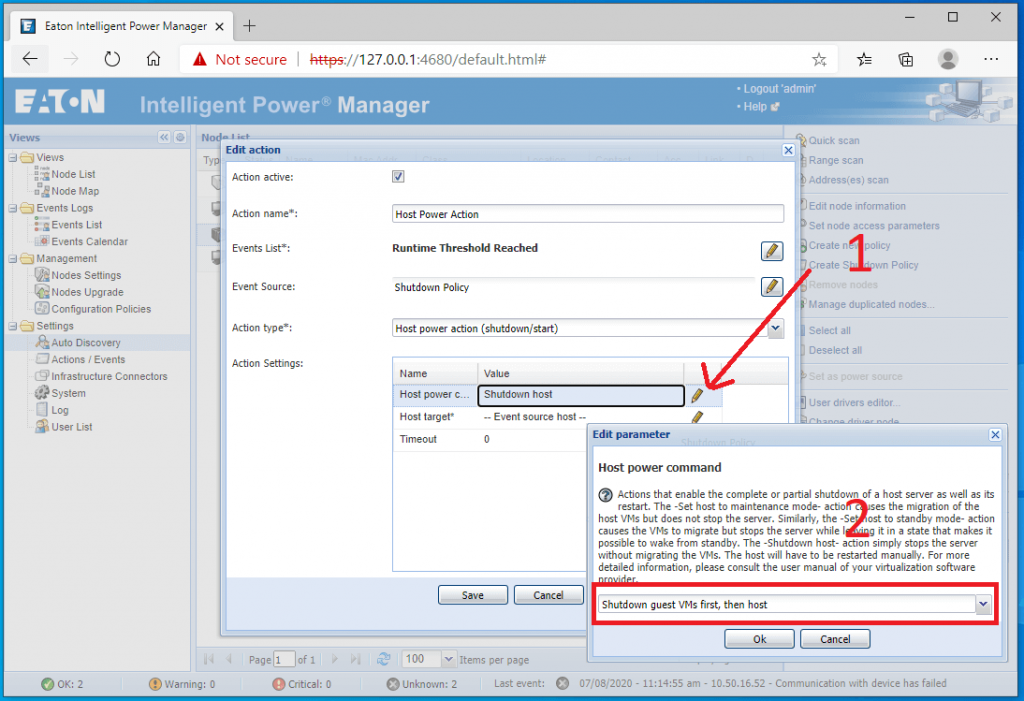
Task: Save the Edit action dialog
Action: [x=473, y=595]
